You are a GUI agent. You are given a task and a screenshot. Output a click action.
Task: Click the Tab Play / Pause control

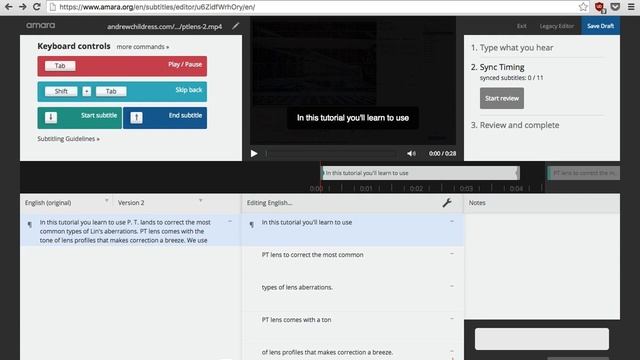pos(122,66)
